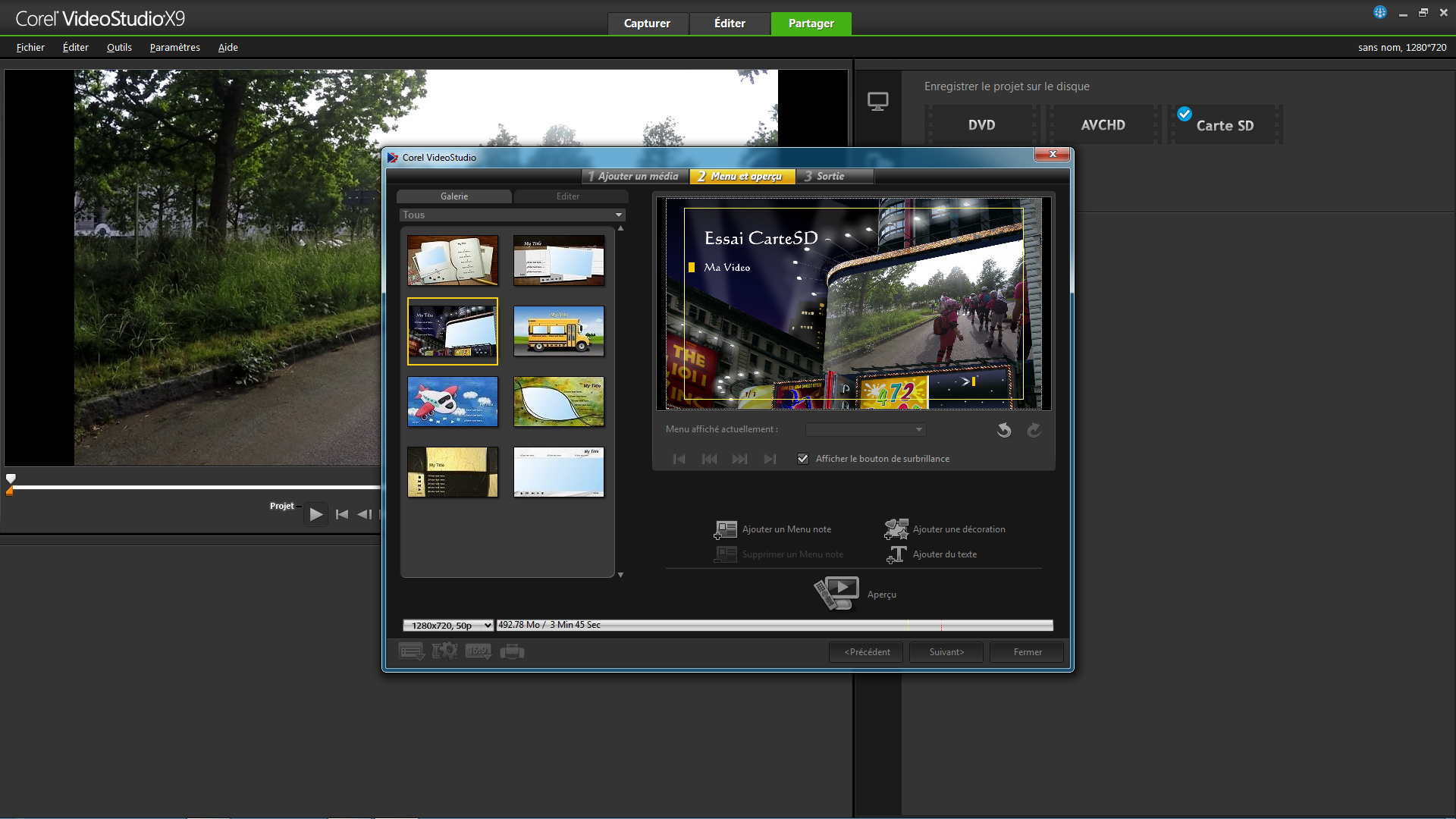Open the project settings gear icon
Viewport: 1456px width, 819px height.
click(x=445, y=651)
